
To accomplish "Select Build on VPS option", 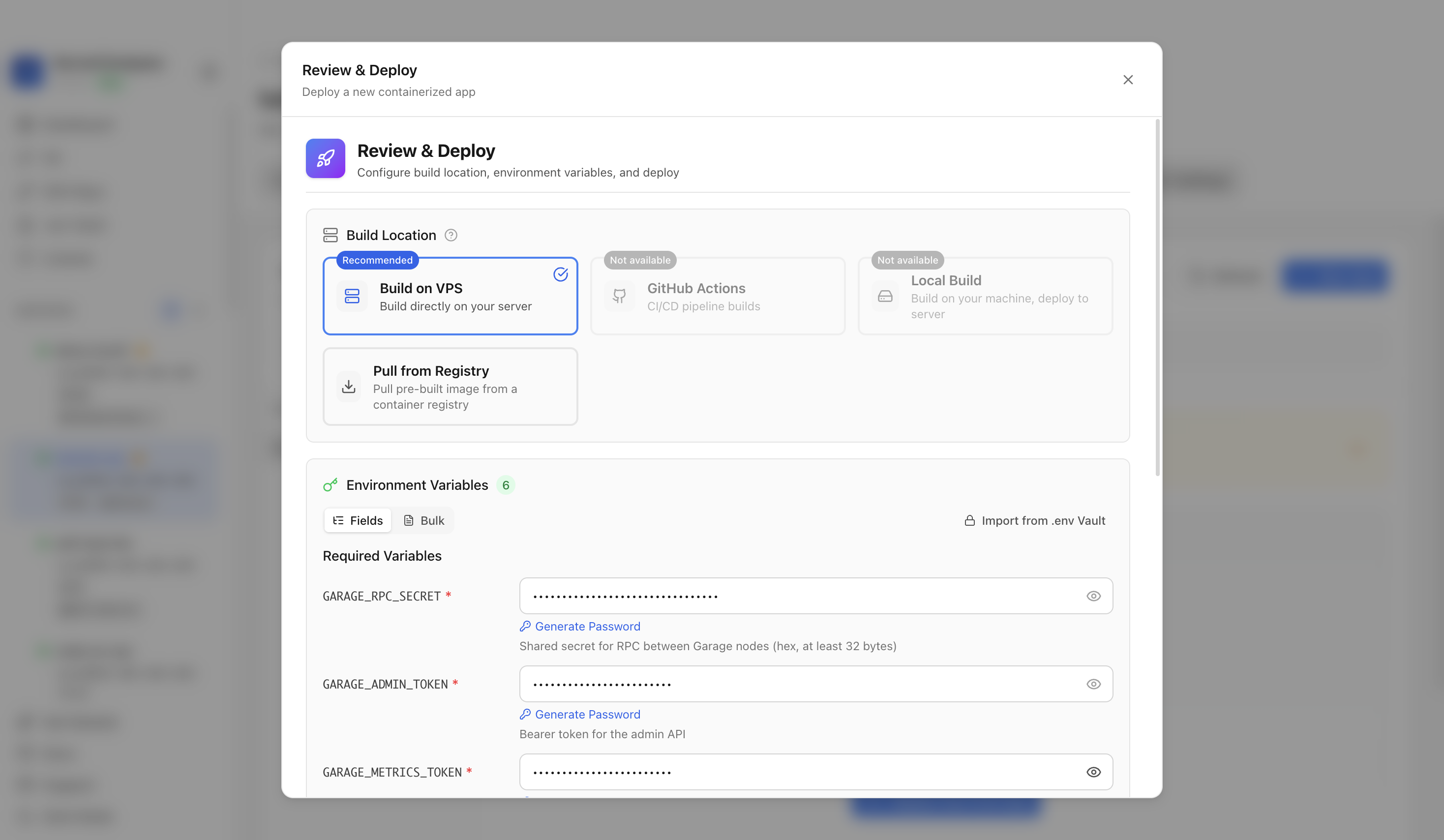I will tap(451, 296).
